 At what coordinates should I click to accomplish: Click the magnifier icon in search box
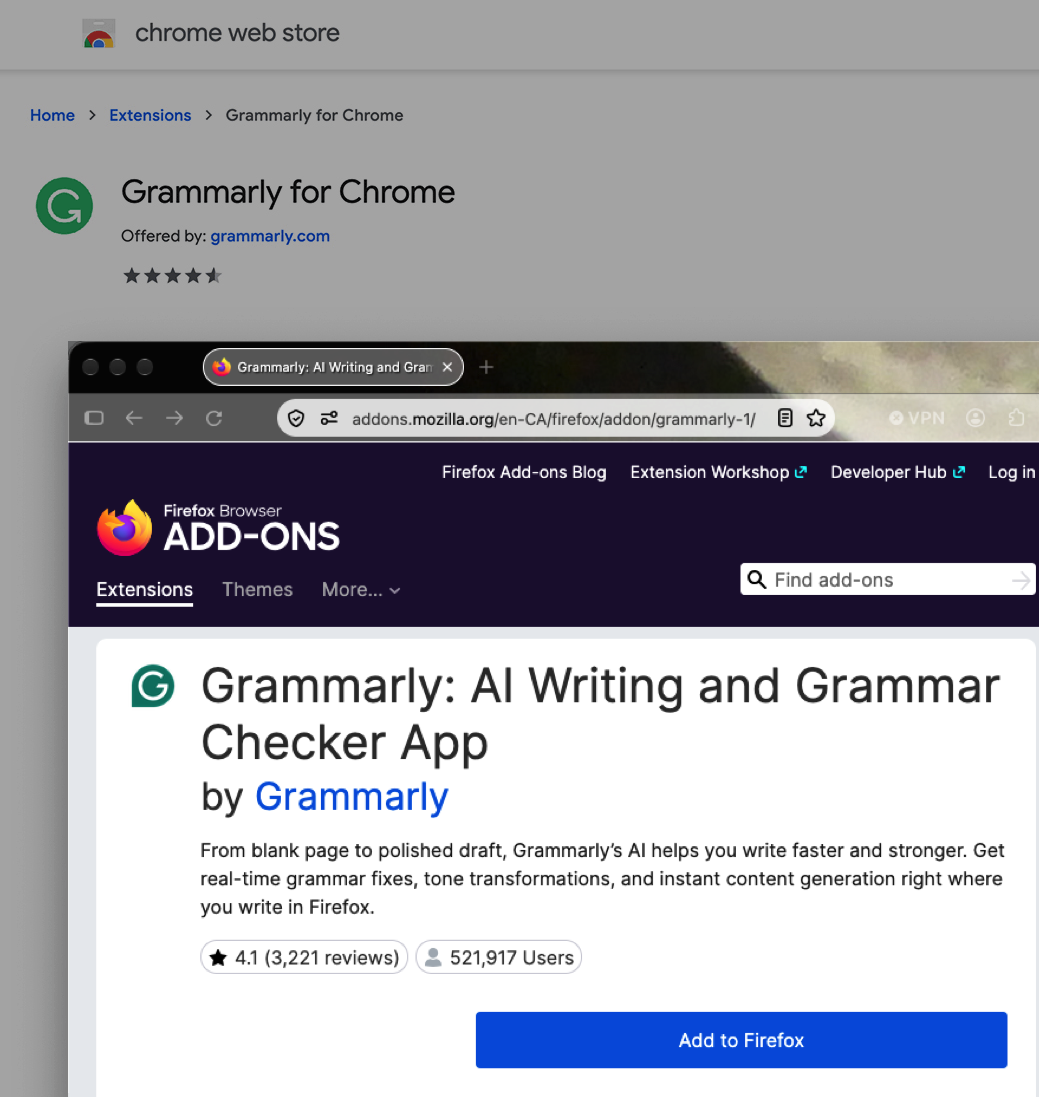(756, 579)
